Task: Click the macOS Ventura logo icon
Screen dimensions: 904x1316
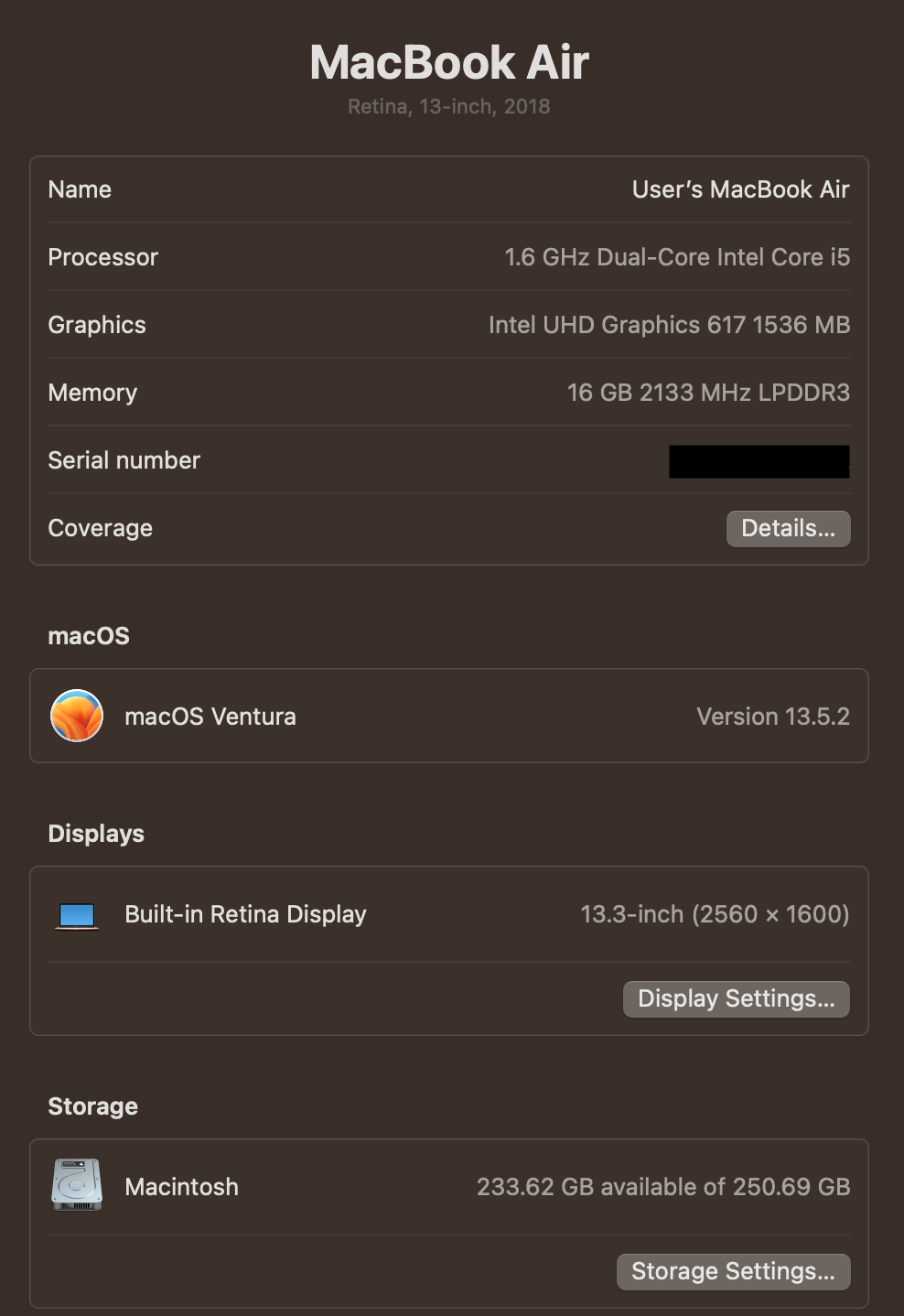Action: (x=77, y=716)
